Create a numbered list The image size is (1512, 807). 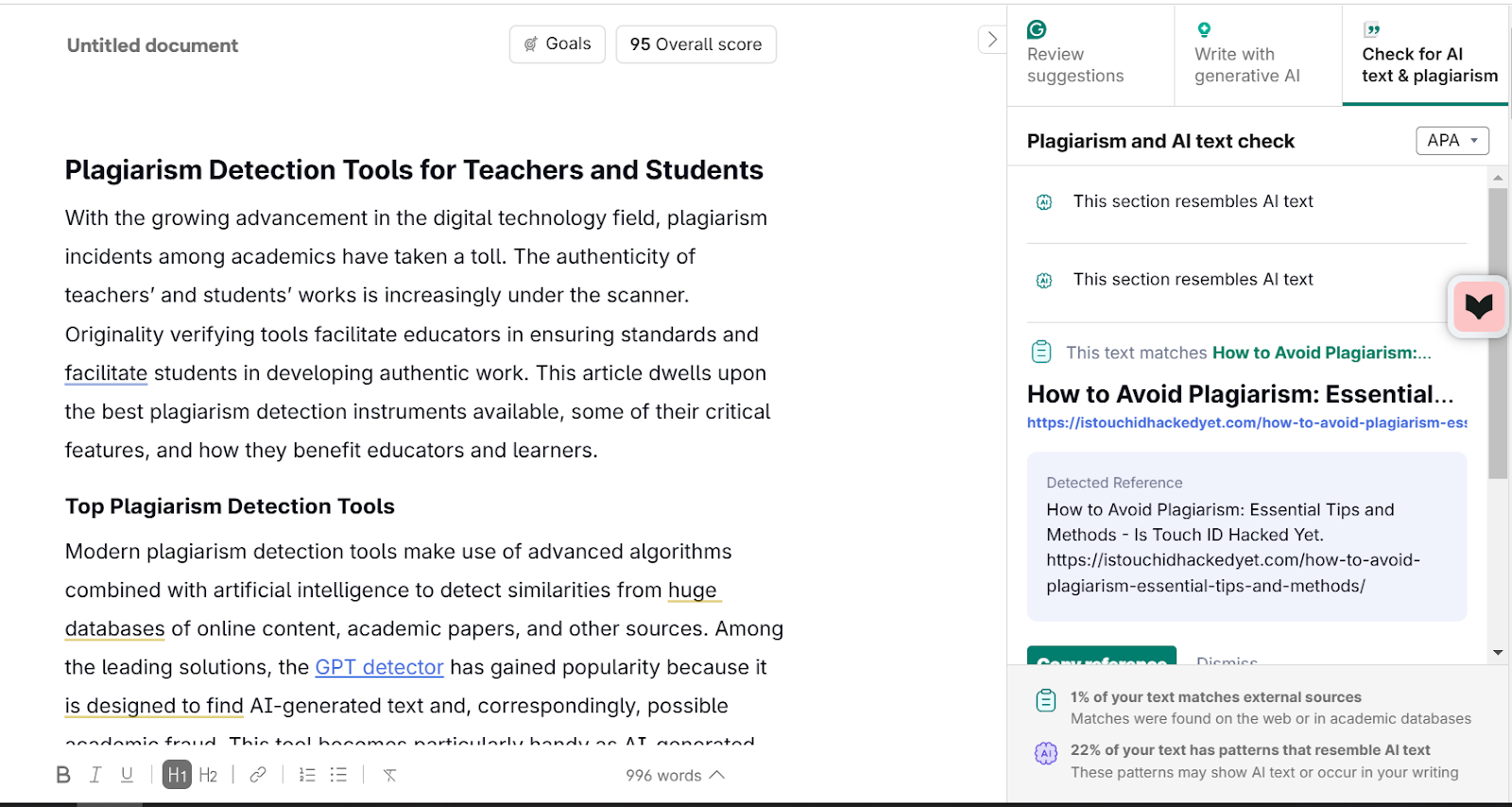[307, 775]
